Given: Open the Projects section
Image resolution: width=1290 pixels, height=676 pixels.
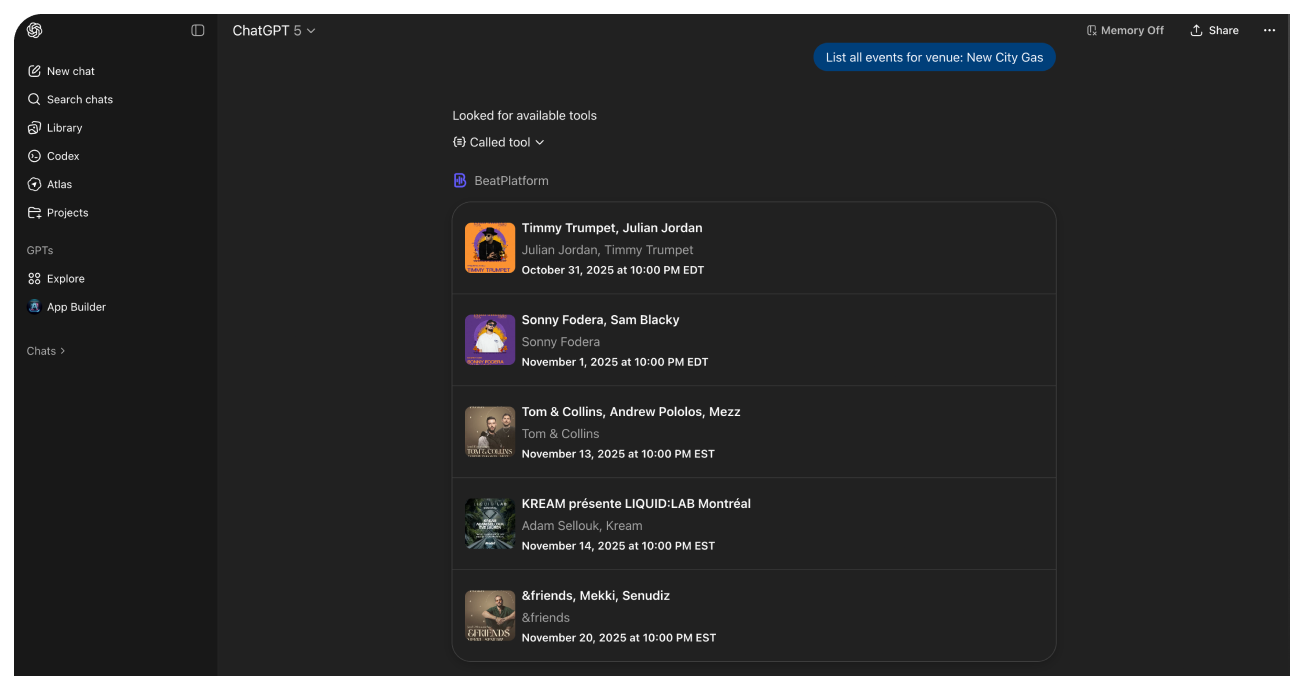Looking at the screenshot, I should [67, 213].
